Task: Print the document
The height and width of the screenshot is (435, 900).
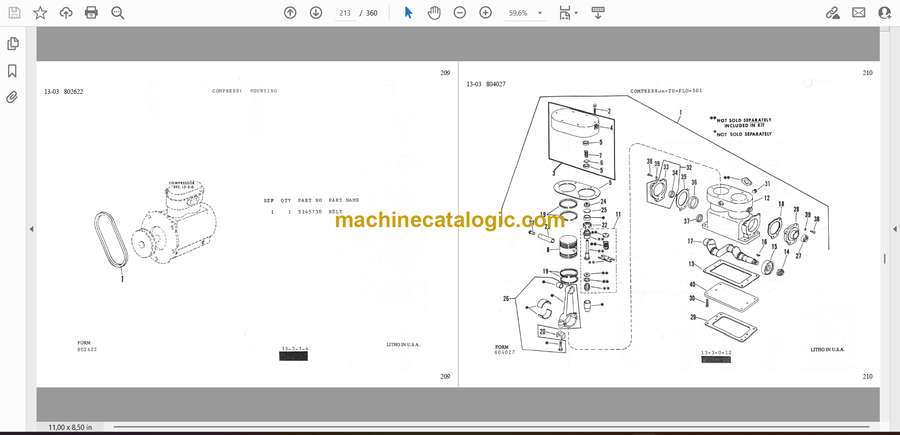Action: point(91,13)
